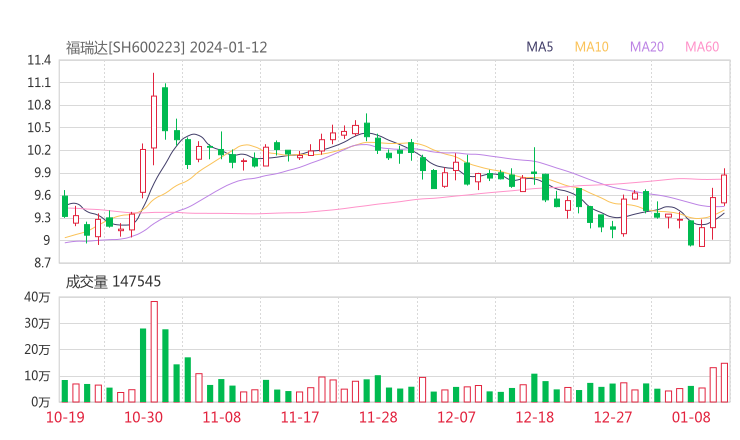This screenshot has height=440, width=740.
Task: Click the 10-30 date axis label
Action: [143, 417]
